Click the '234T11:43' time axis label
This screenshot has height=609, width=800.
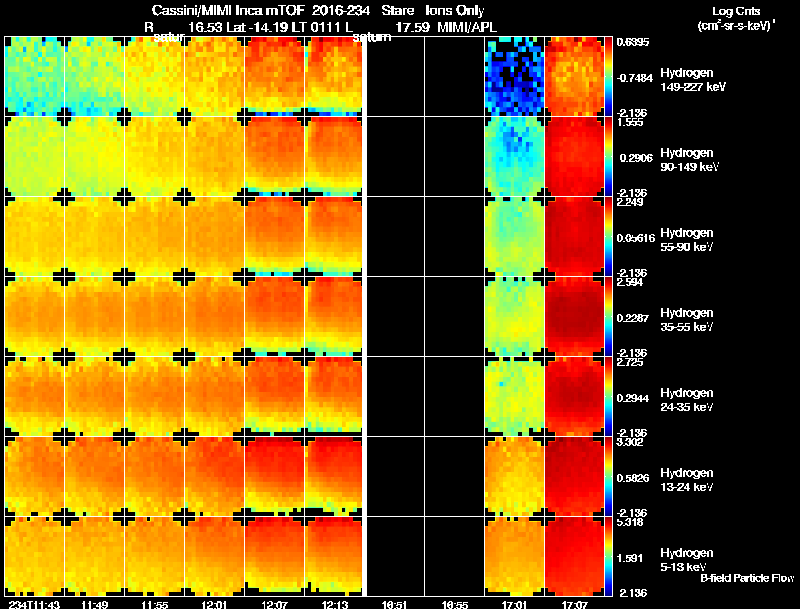[34, 604]
